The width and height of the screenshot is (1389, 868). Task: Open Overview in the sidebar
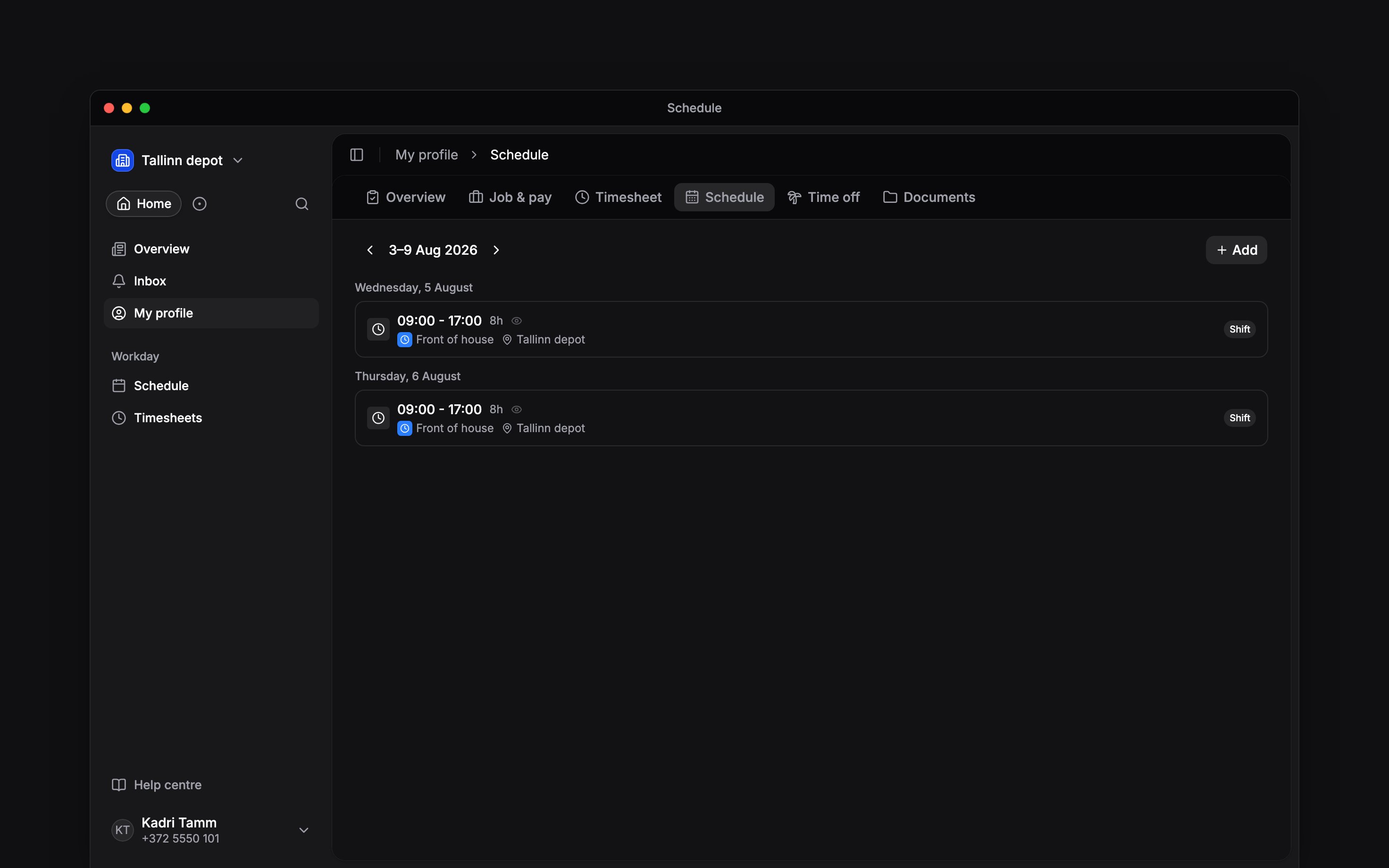[211, 249]
